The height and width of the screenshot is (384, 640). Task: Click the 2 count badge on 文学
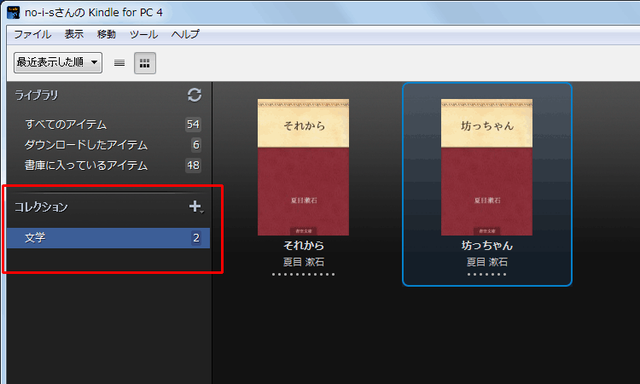tap(196, 238)
